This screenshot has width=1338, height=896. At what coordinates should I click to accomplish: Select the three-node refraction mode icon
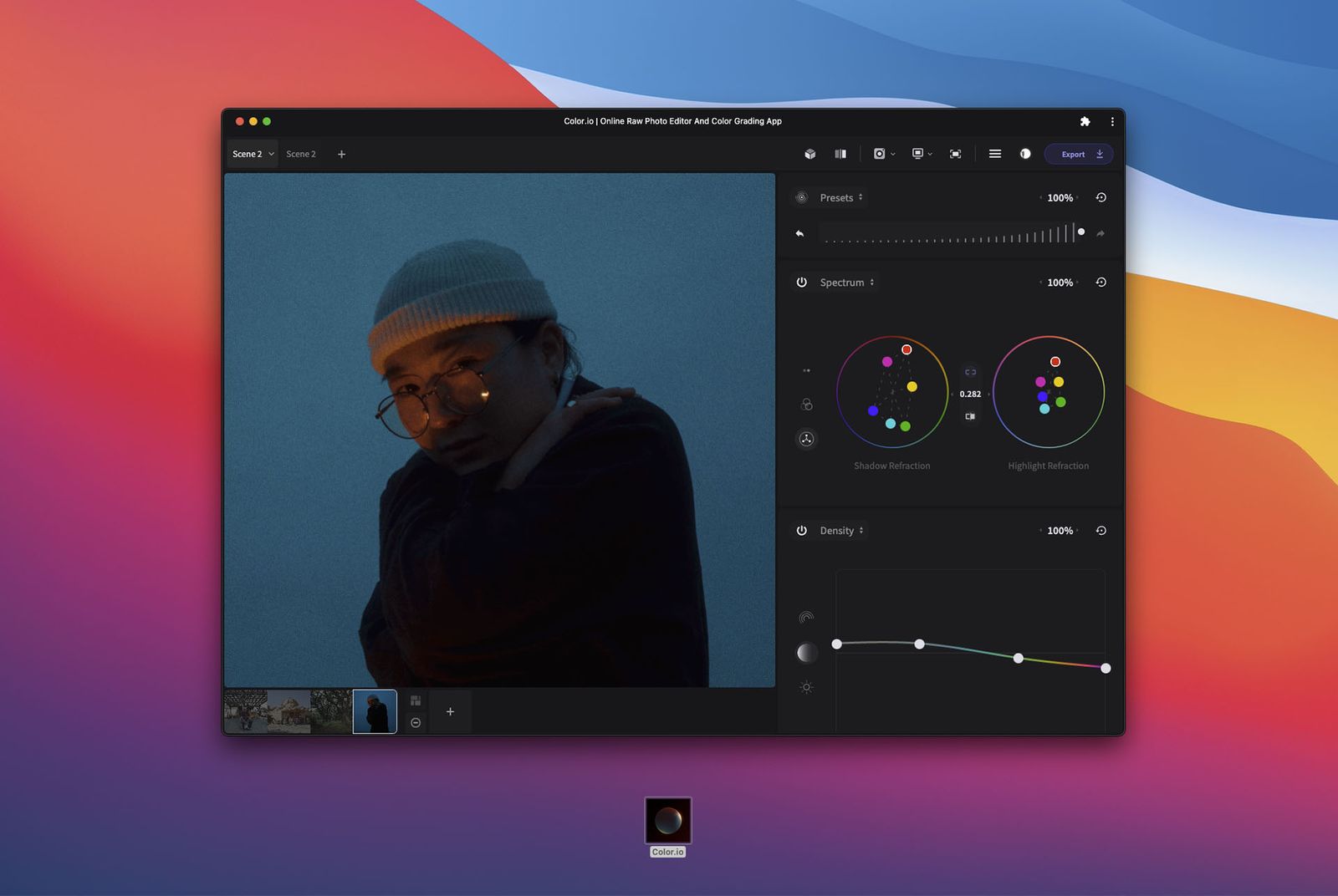coord(806,439)
